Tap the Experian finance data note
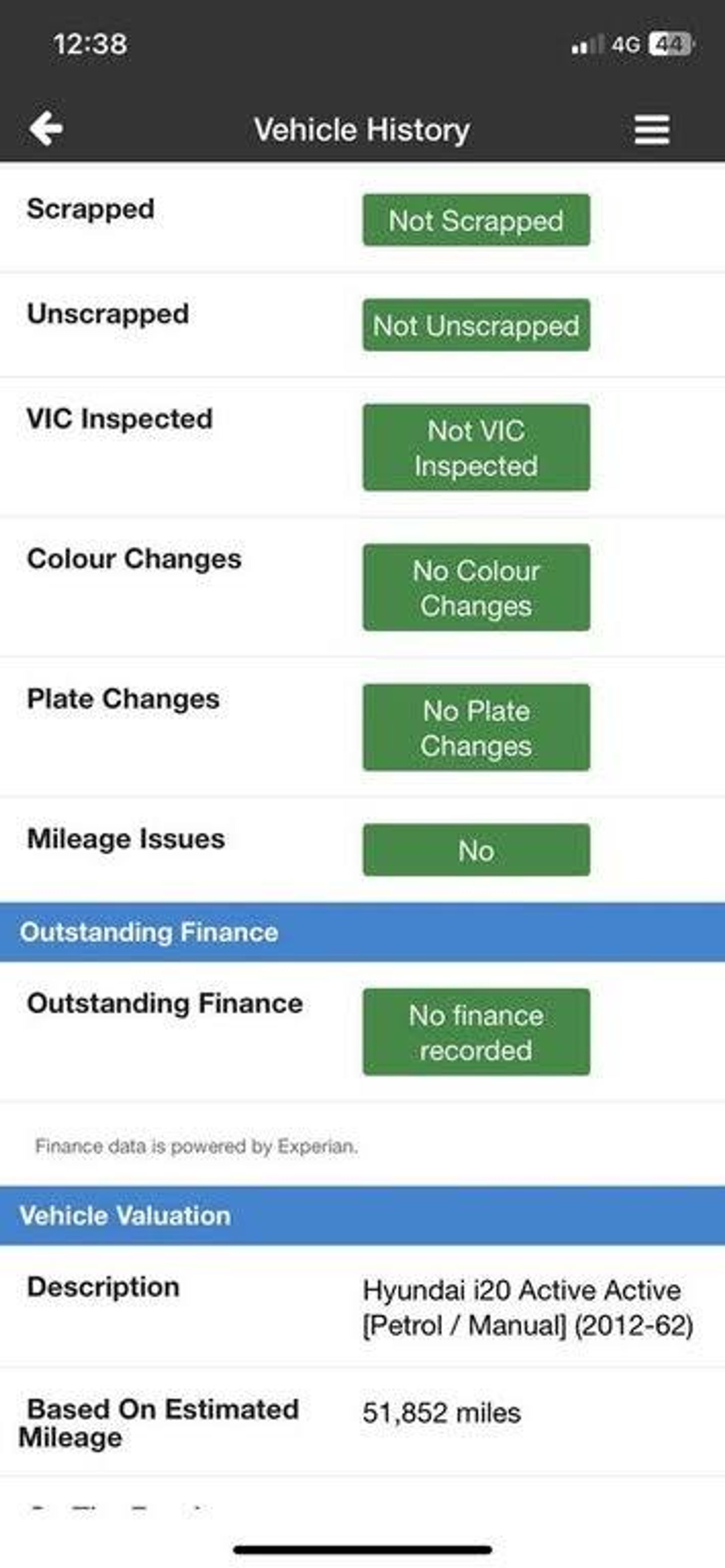Screen dimensions: 725x1568 tap(196, 1146)
